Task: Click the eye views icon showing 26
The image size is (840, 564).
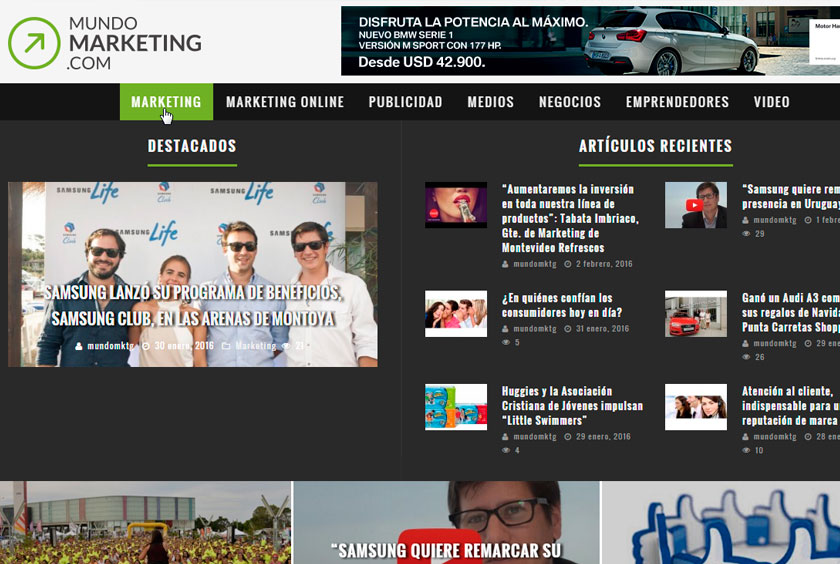Action: point(746,357)
